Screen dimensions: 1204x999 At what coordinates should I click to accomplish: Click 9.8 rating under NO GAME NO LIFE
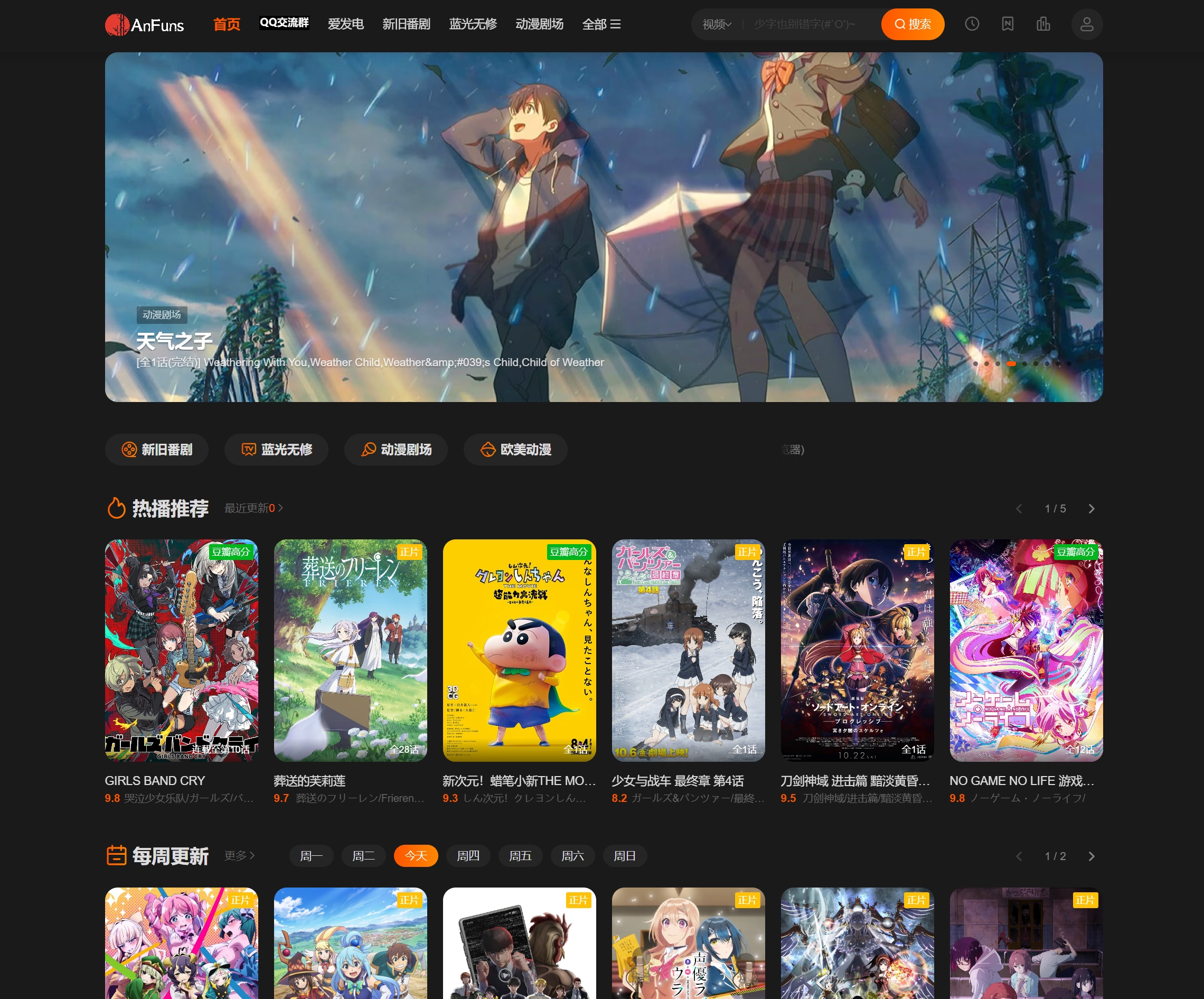957,798
